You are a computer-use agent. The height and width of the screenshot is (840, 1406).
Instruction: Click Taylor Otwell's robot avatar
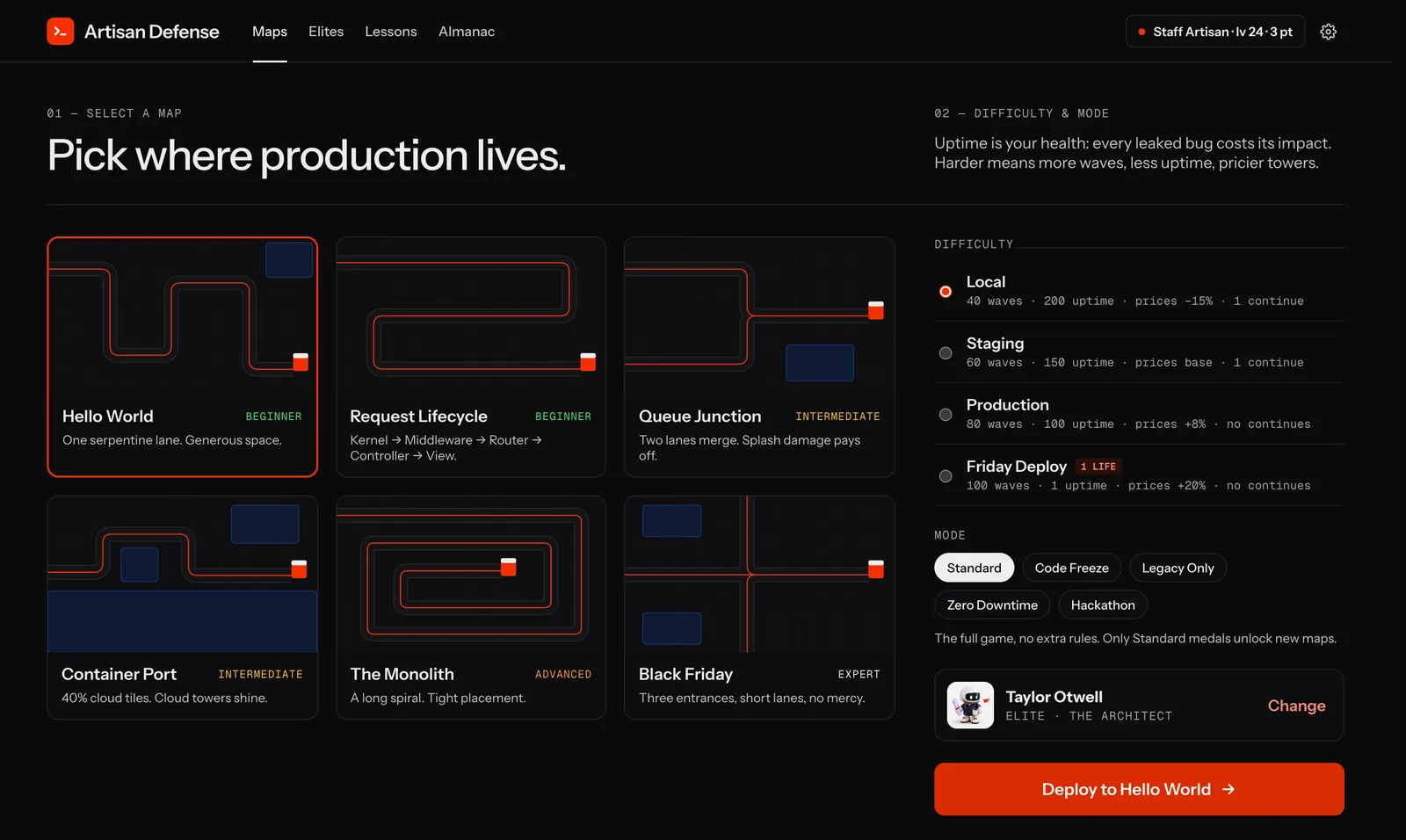970,706
